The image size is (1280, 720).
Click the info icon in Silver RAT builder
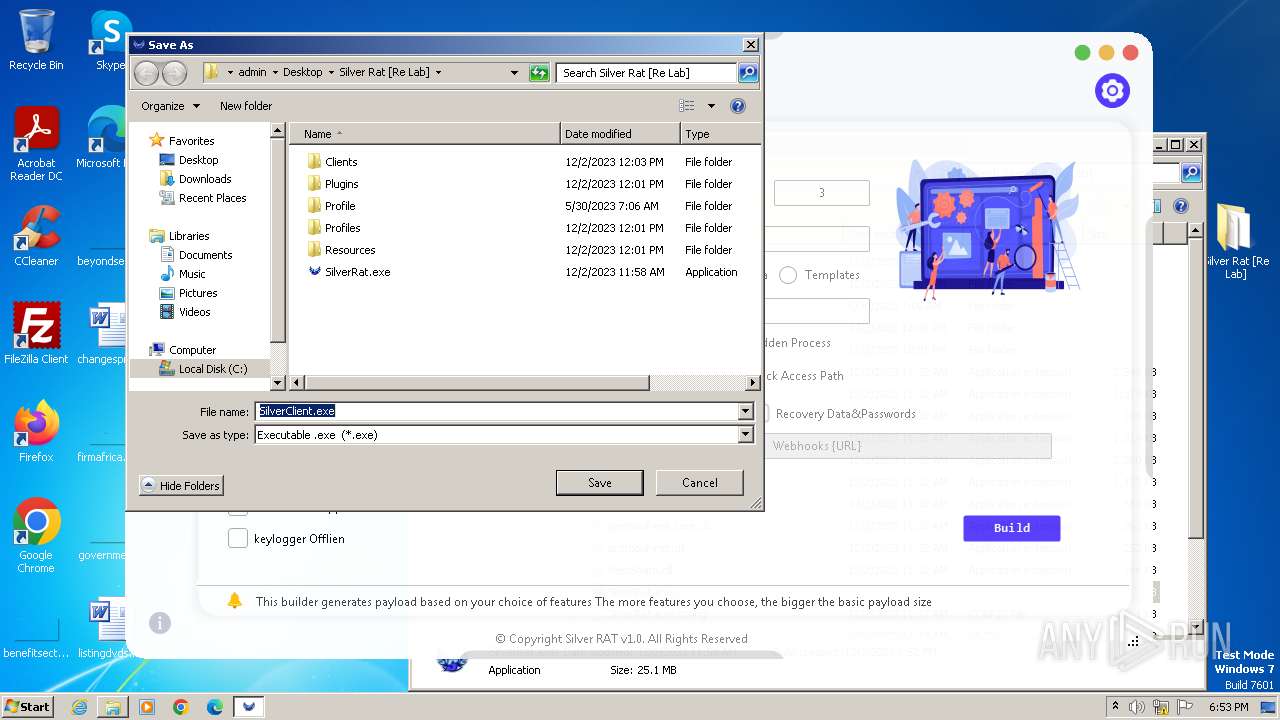pos(160,623)
